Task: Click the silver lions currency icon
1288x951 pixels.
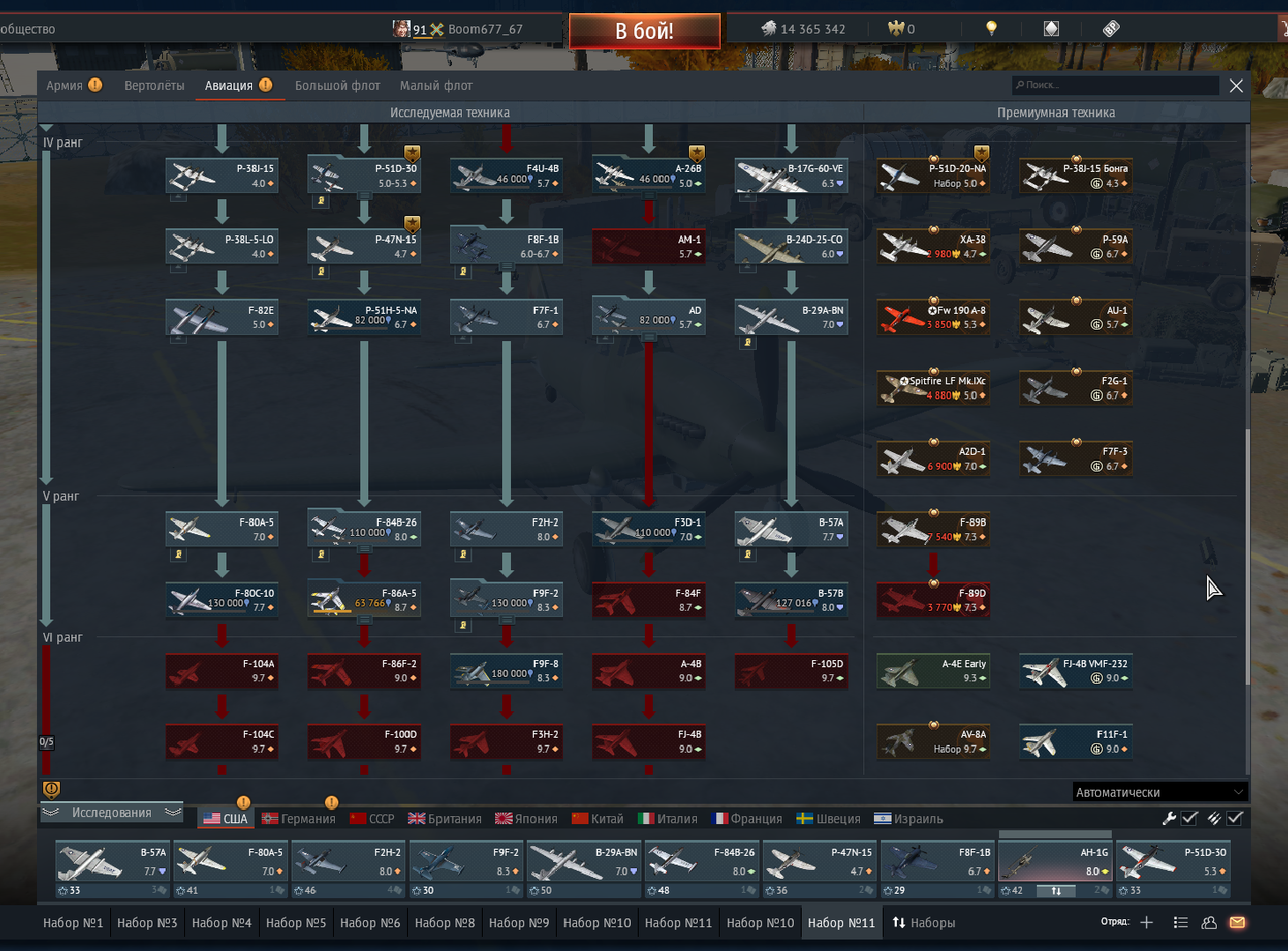Action: coord(768,28)
